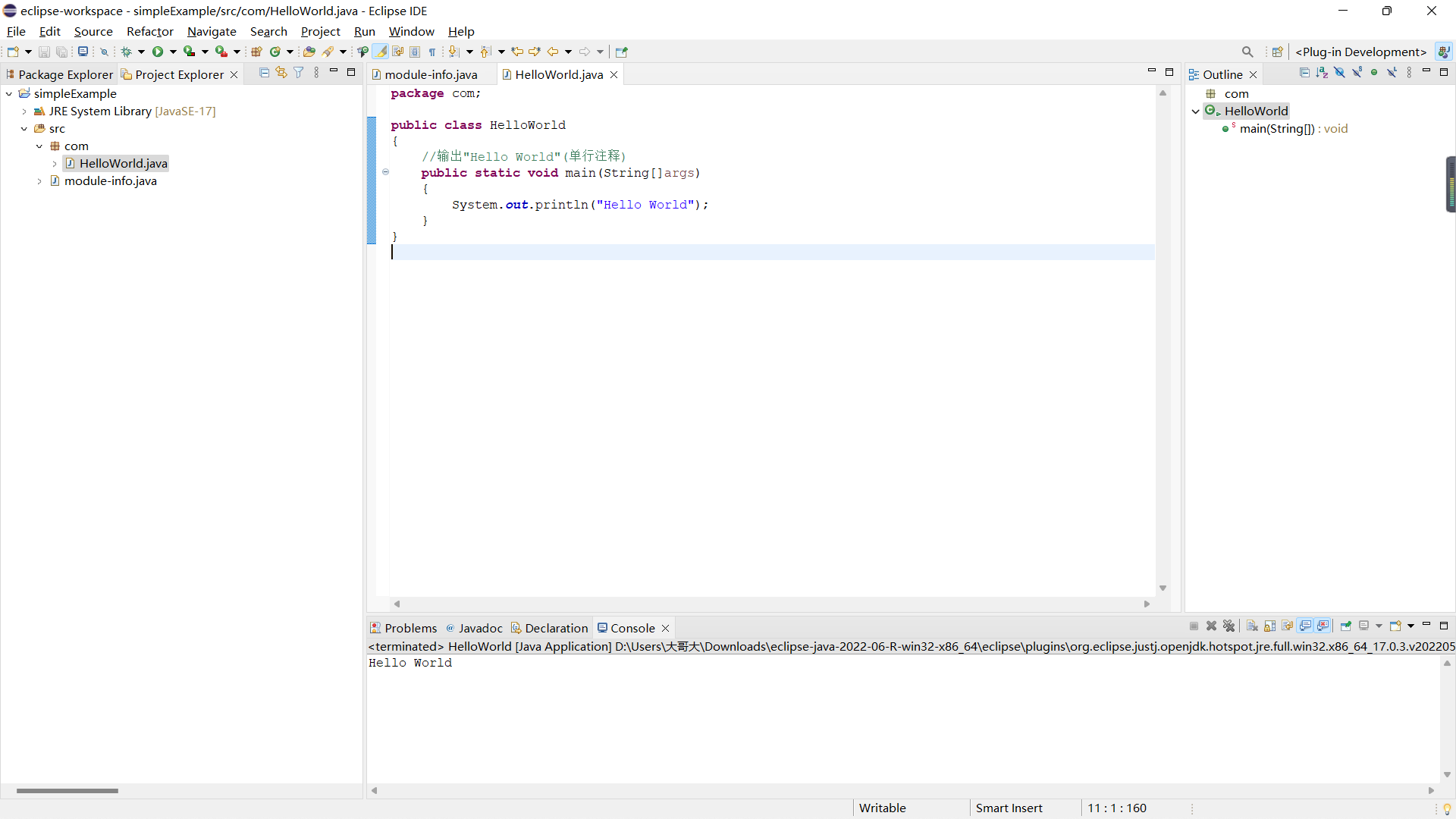Viewport: 1456px width, 819px height.
Task: Switch to module-info.java editor tab
Action: pos(431,74)
